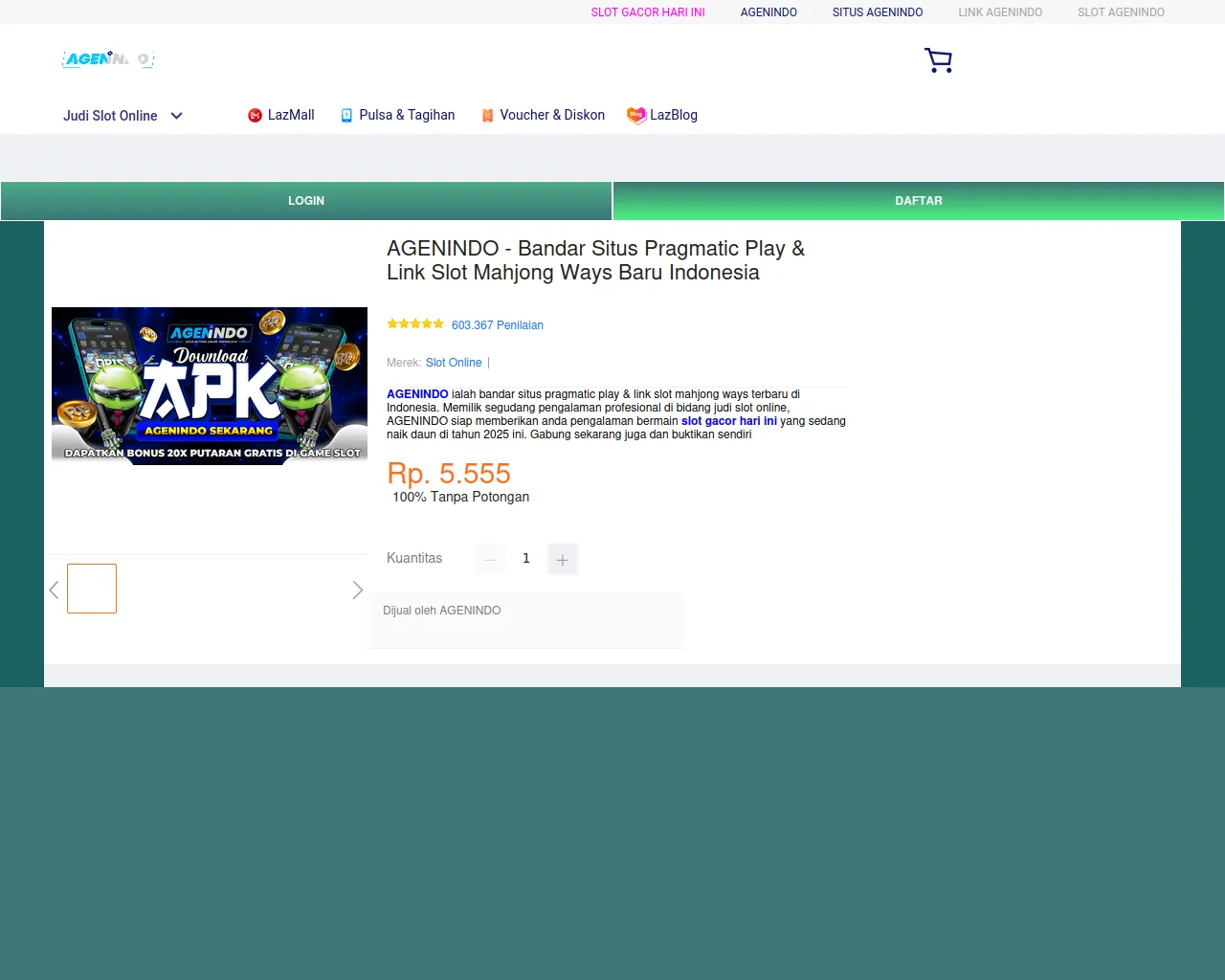Expand the Judi Slot Online dropdown

[176, 116]
